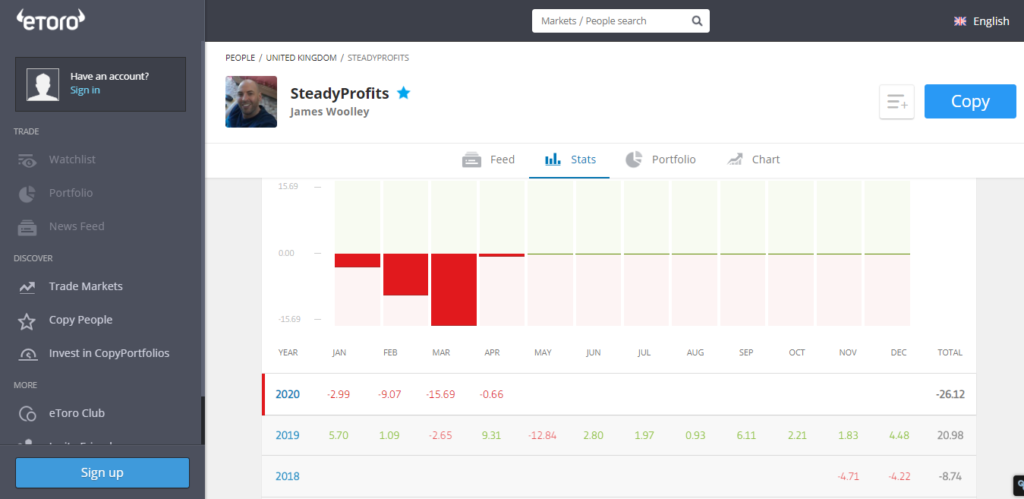Click the Feed tab icon
The width and height of the screenshot is (1024, 499).
472,160
